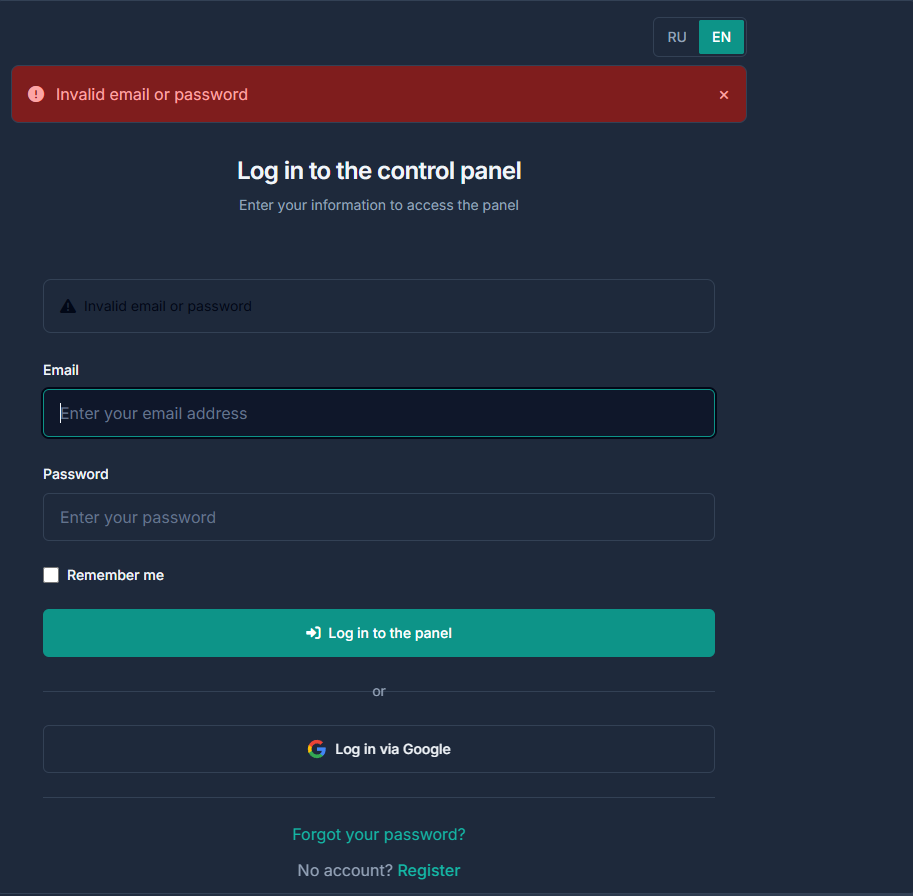The height and width of the screenshot is (896, 913).
Task: Choose Log in via Google
Action: click(379, 749)
